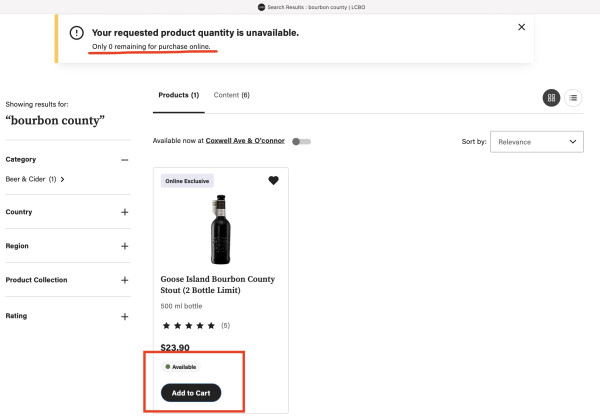Switch to grid view layout

[x=551, y=98]
